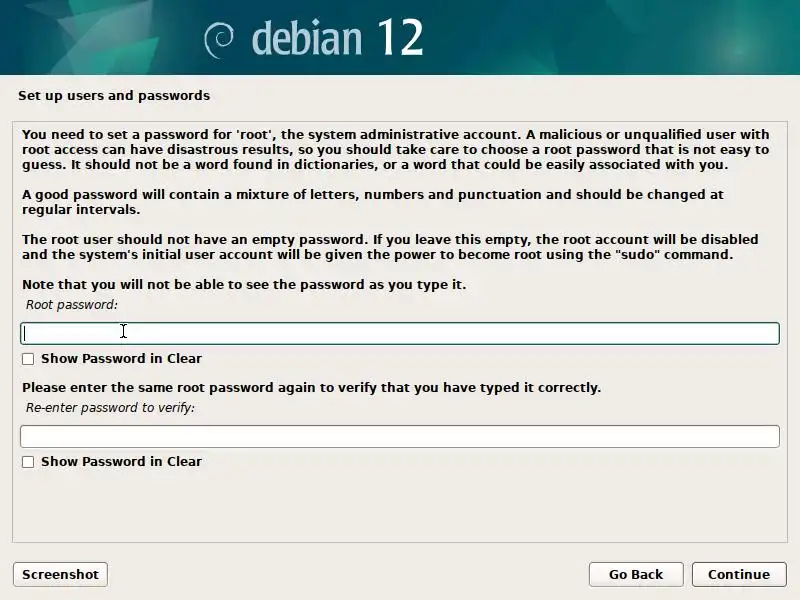Click the second 'Show Password in Clear' label text
The image size is (800, 600).
(x=121, y=462)
